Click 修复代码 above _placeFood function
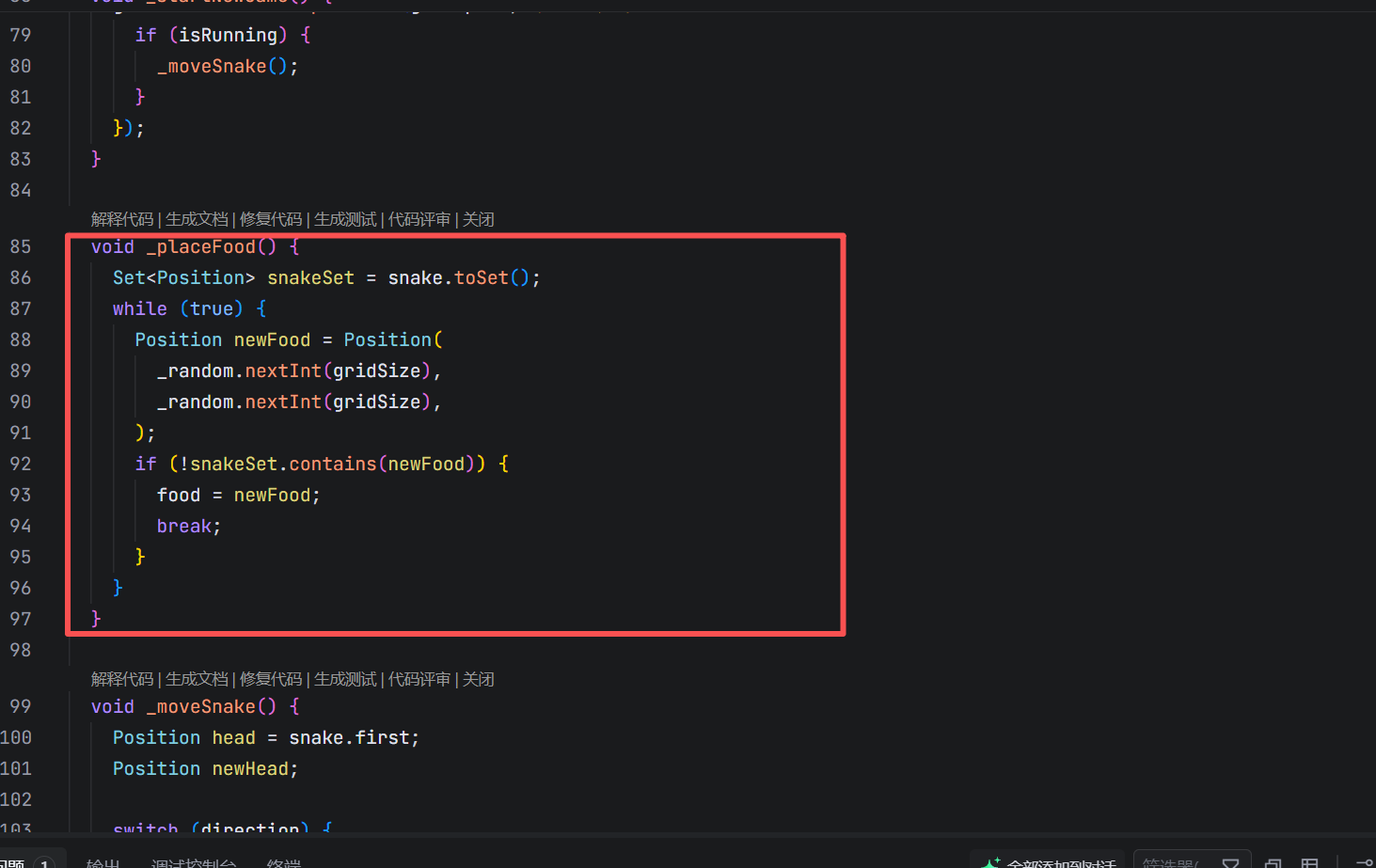 point(271,219)
